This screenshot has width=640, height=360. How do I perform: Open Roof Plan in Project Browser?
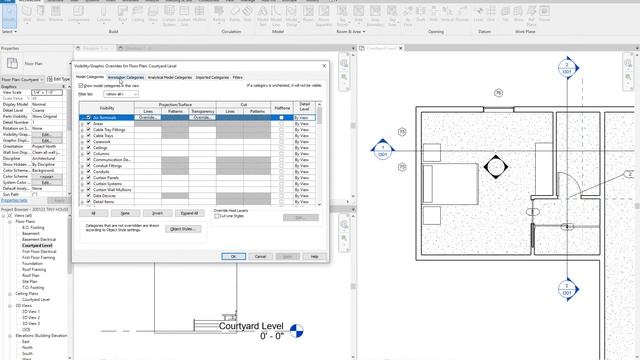click(x=31, y=276)
